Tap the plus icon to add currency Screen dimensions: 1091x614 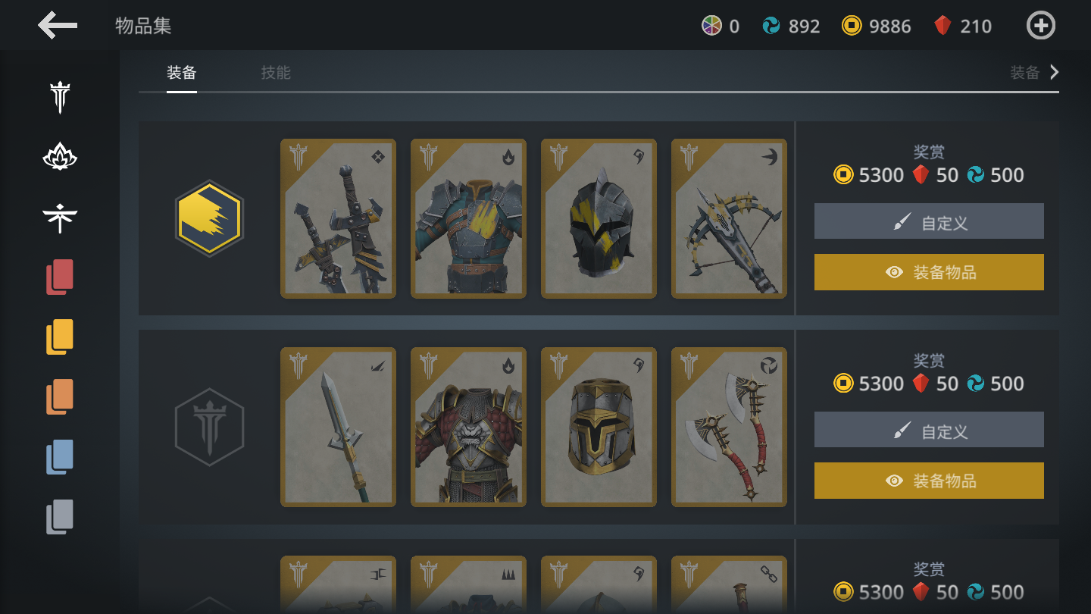click(1040, 26)
